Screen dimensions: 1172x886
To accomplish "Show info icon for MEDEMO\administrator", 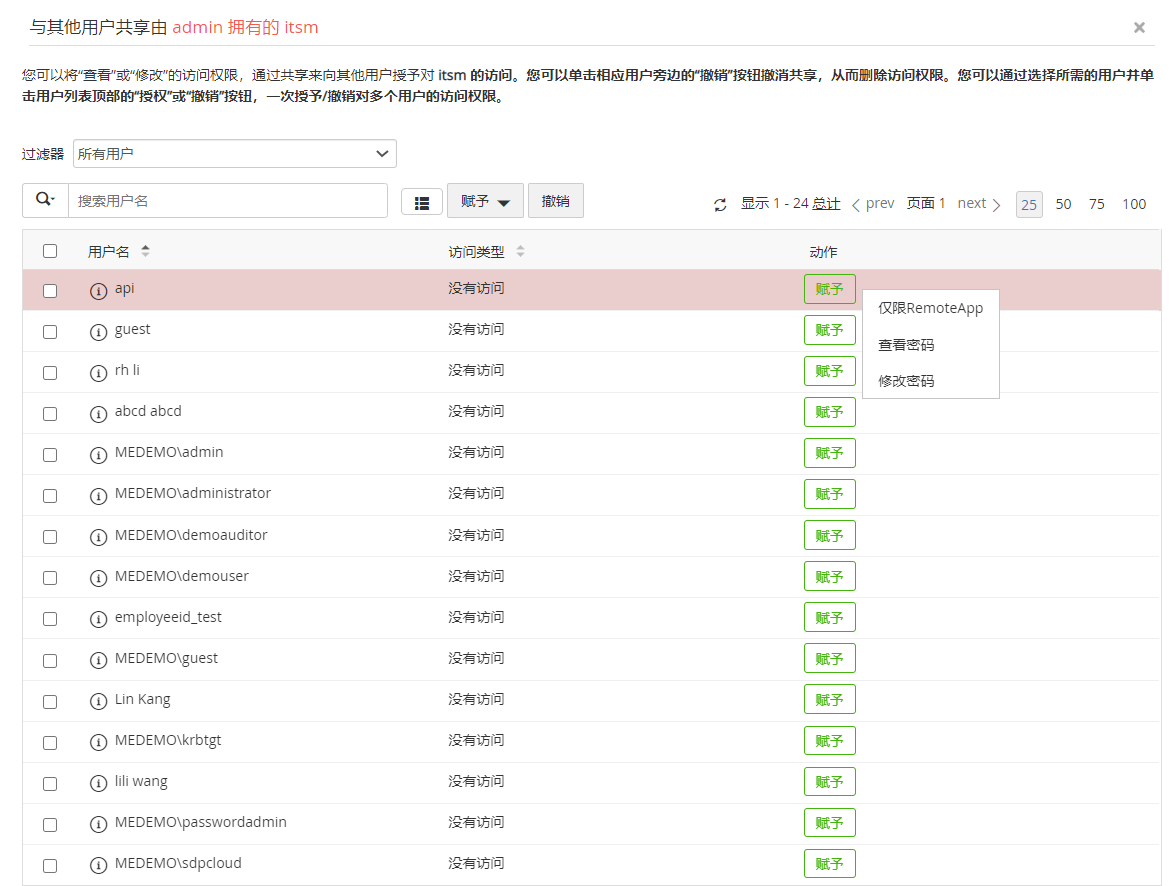I will tap(98, 496).
